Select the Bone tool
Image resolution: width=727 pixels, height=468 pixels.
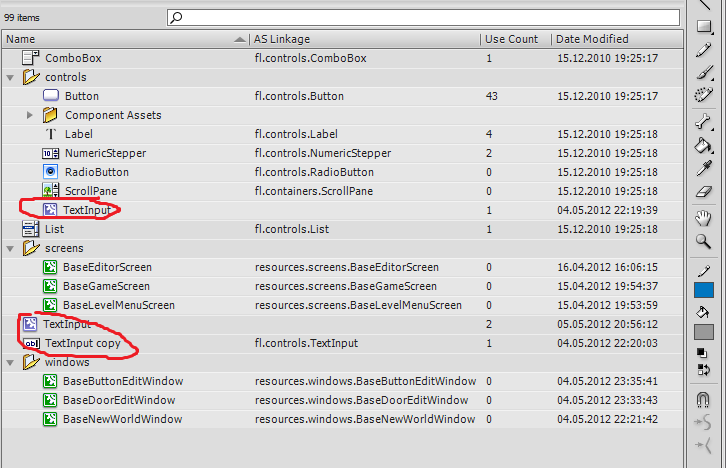(704, 121)
